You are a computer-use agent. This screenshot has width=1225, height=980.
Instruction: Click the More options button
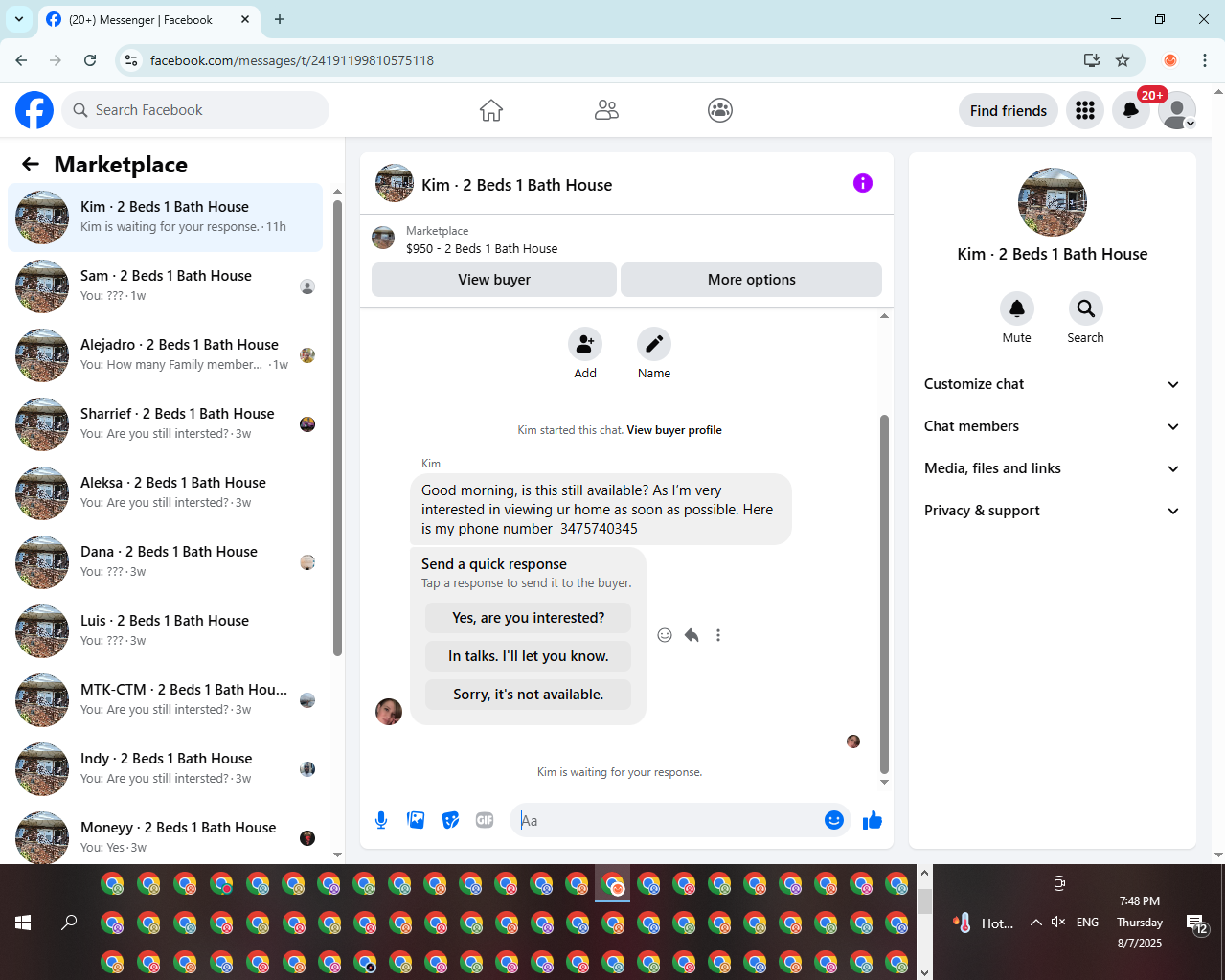752,280
